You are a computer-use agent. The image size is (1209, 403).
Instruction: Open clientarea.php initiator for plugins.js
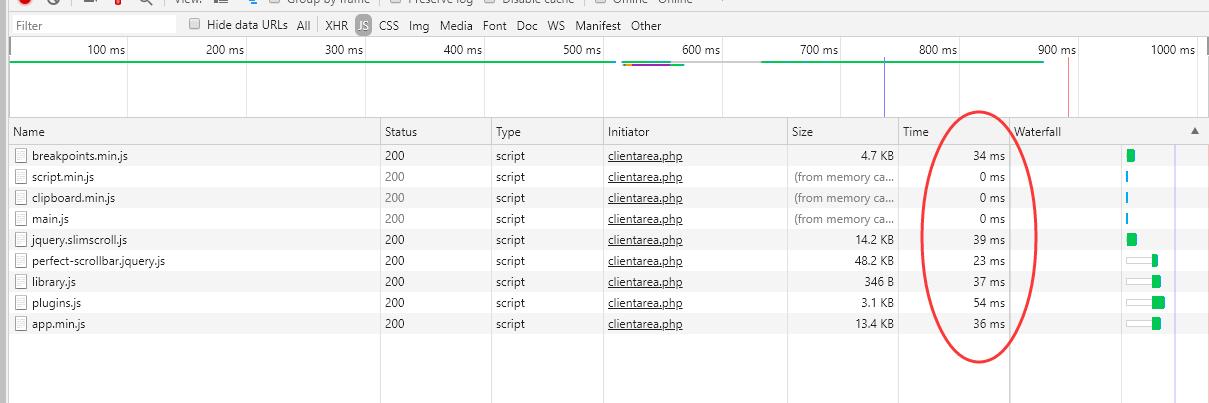point(644,303)
